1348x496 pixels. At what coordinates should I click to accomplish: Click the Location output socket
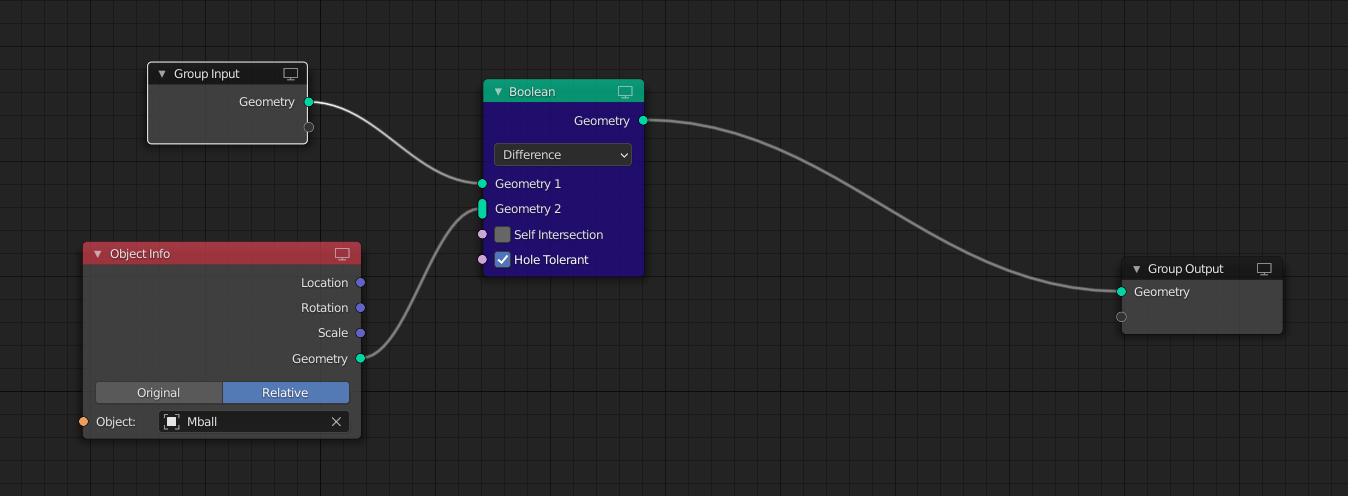point(360,283)
